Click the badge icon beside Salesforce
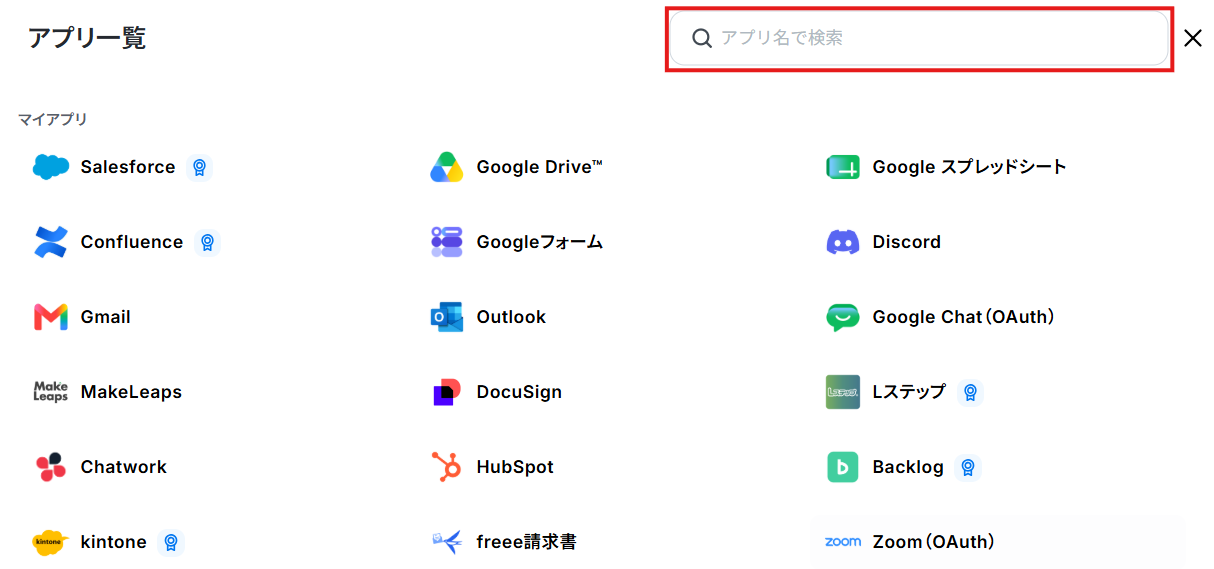Screen dimensions: 1214x569 pos(199,167)
